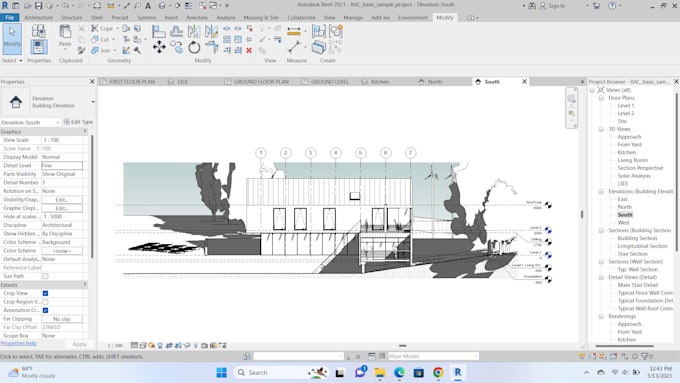Open the Windows taskbar Search box

coord(269,373)
